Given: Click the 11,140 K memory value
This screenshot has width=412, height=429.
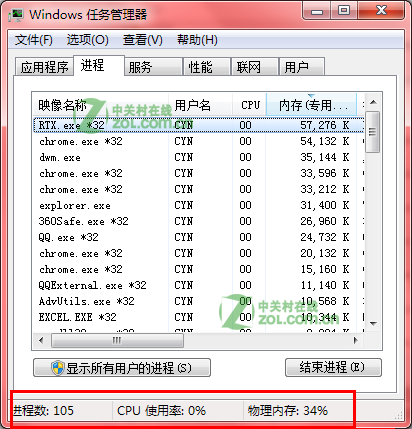Looking at the screenshot, I should (325, 285).
